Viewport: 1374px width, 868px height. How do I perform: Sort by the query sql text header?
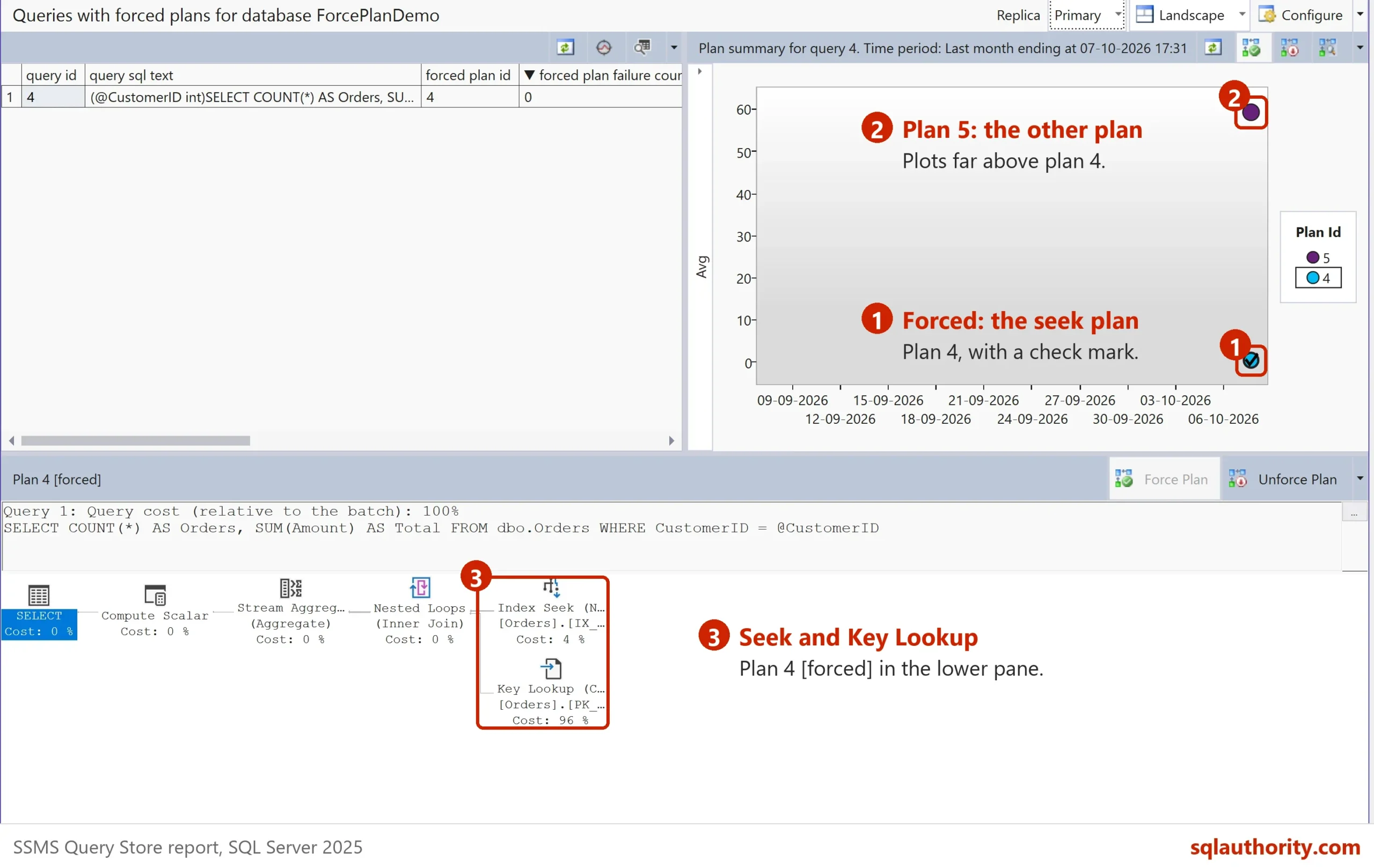point(253,75)
